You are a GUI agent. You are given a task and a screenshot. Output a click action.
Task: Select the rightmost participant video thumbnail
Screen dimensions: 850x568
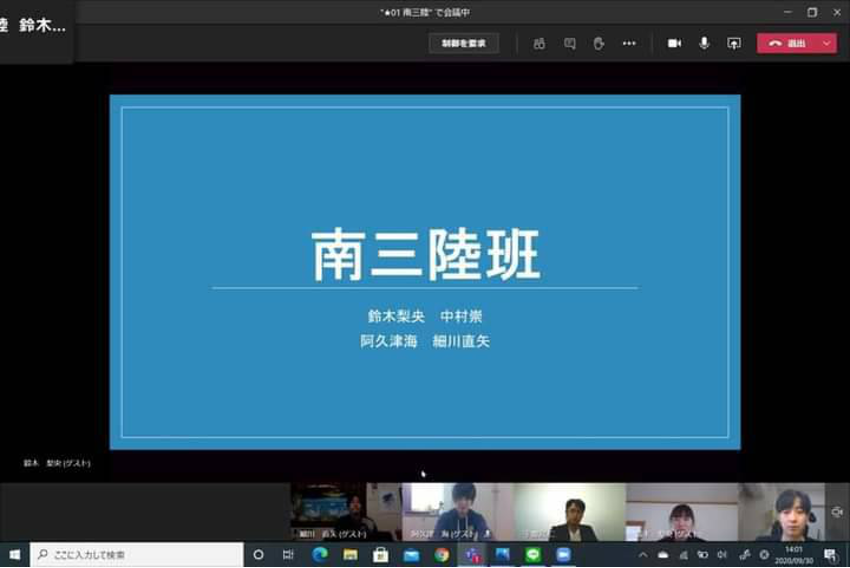[x=782, y=512]
